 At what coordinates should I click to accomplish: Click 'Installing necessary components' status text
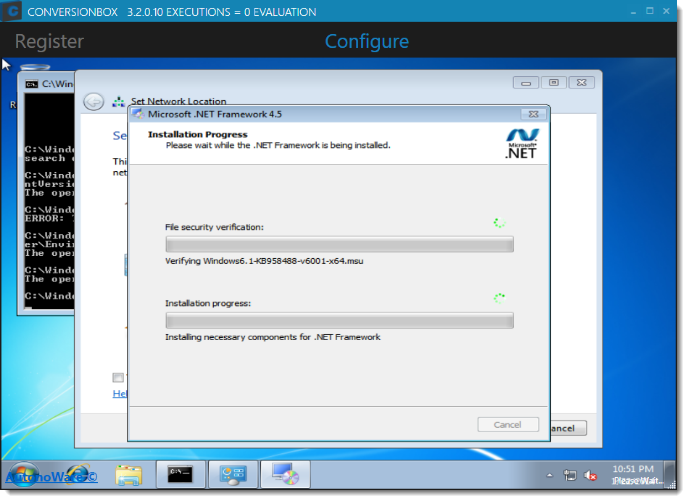272,337
